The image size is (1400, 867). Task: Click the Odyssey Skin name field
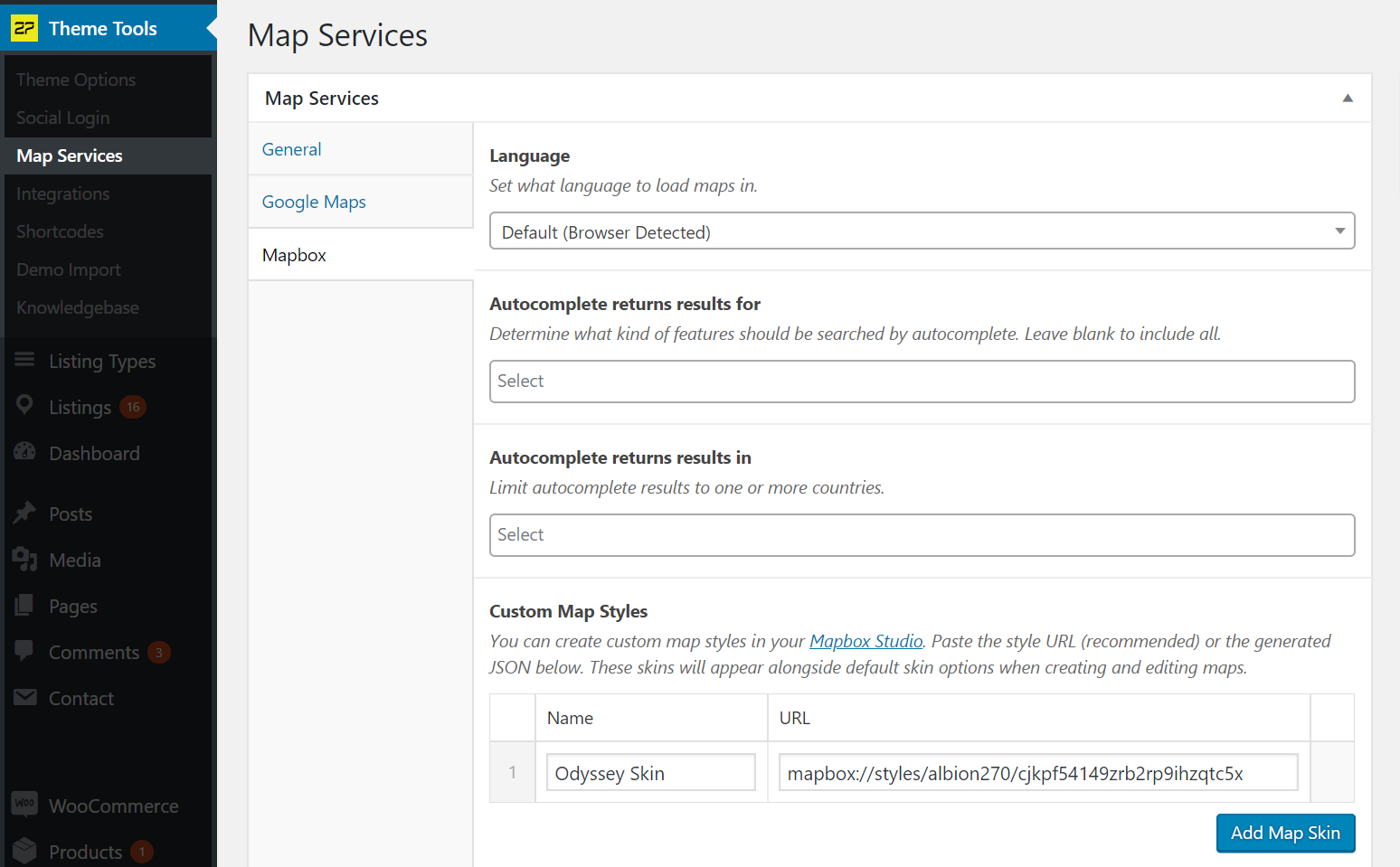tap(650, 773)
